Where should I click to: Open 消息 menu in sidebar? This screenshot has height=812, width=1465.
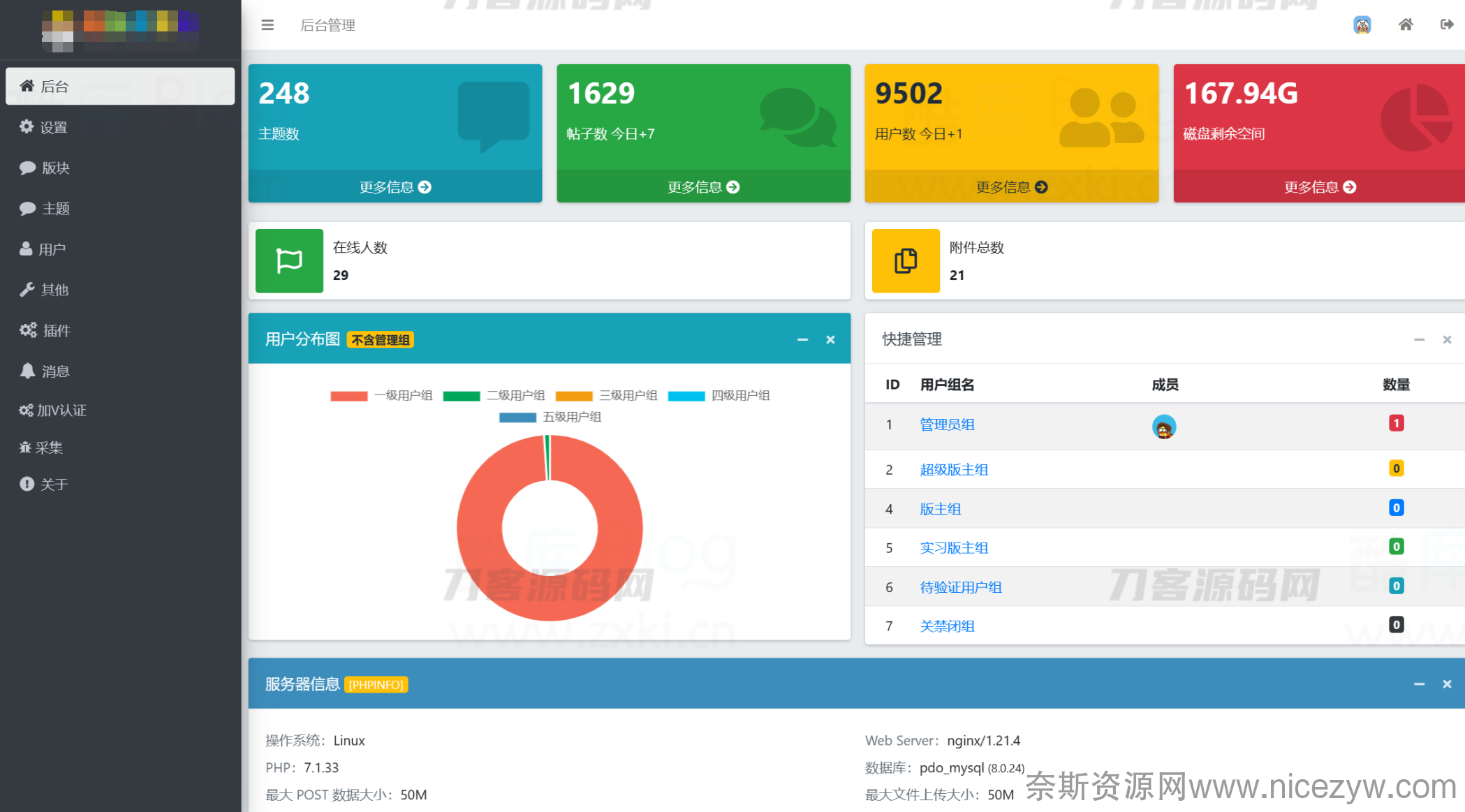[x=120, y=371]
